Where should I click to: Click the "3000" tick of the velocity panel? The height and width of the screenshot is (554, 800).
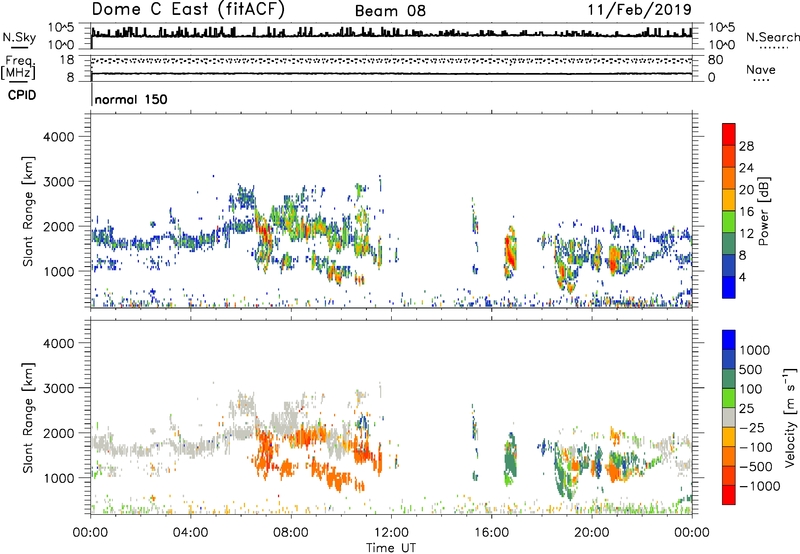pyautogui.click(x=59, y=388)
